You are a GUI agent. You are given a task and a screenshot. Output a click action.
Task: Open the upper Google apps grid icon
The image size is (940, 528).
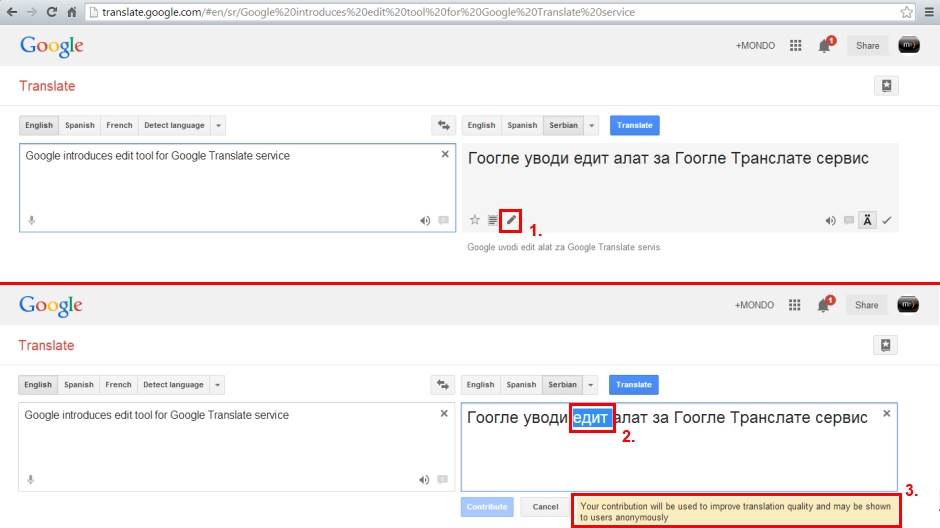796,45
